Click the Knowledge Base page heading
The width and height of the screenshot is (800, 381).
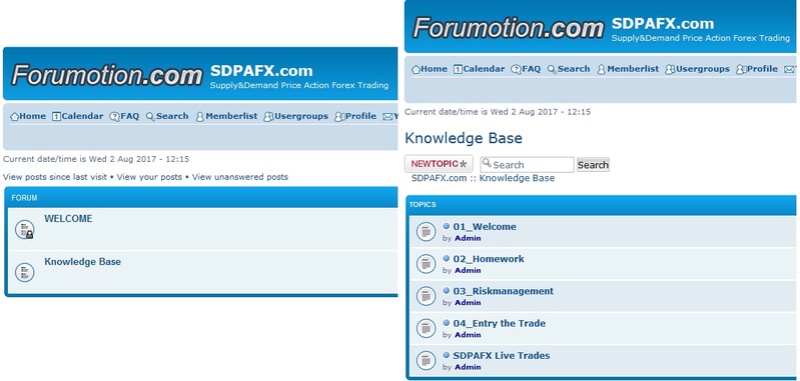point(463,138)
